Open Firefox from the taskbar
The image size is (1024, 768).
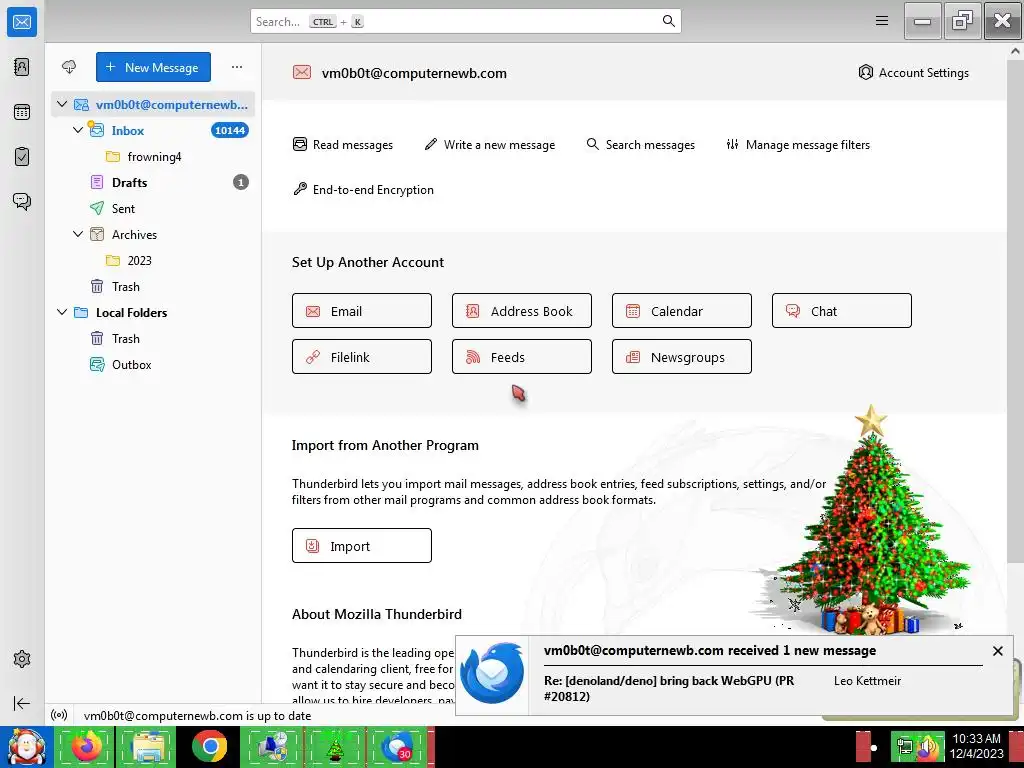click(86, 746)
